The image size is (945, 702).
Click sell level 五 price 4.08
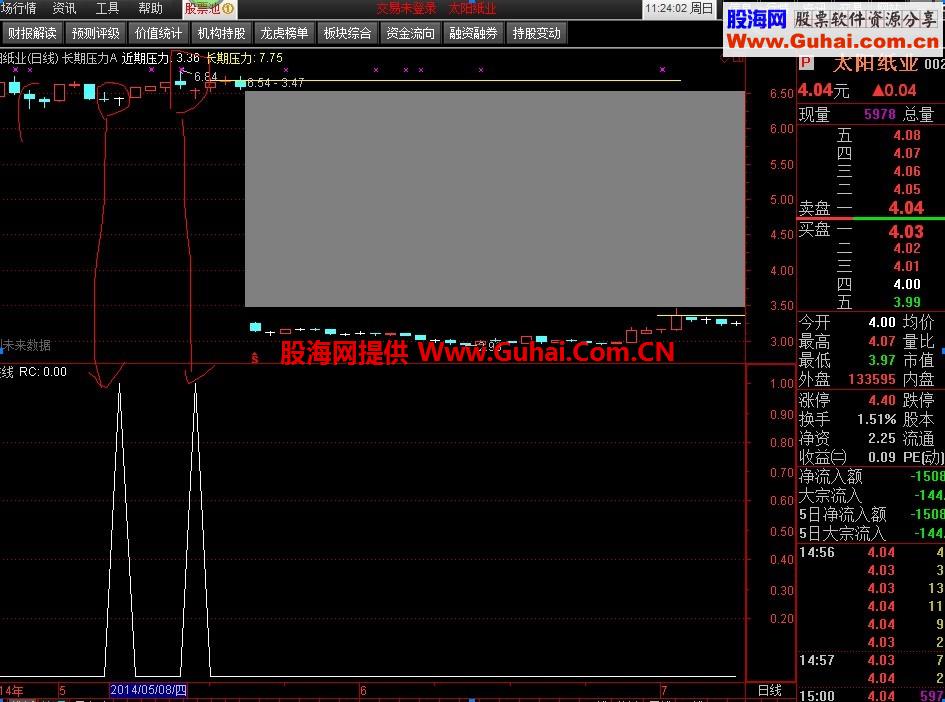tap(907, 135)
